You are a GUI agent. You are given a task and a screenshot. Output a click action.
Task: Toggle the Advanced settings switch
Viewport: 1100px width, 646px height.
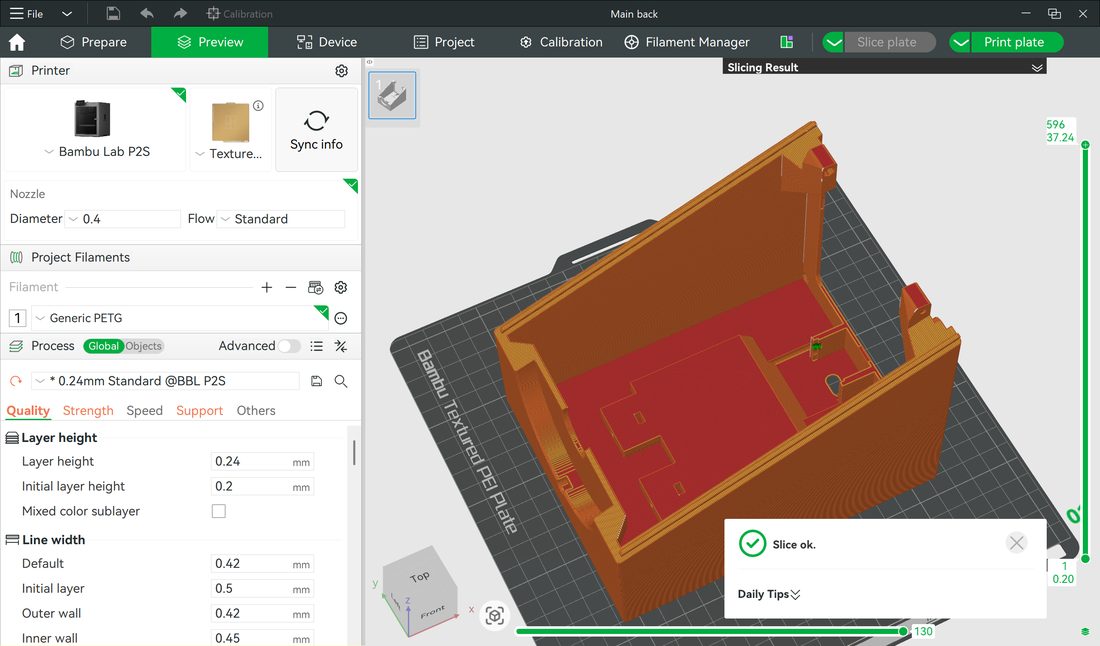click(288, 346)
